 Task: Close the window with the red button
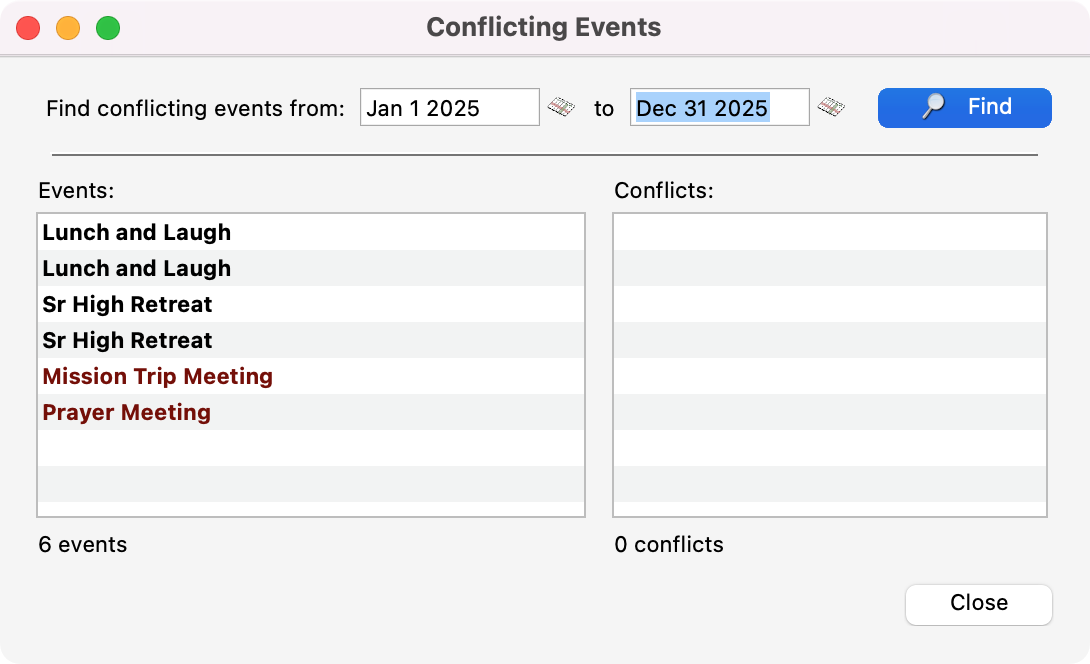pos(28,28)
